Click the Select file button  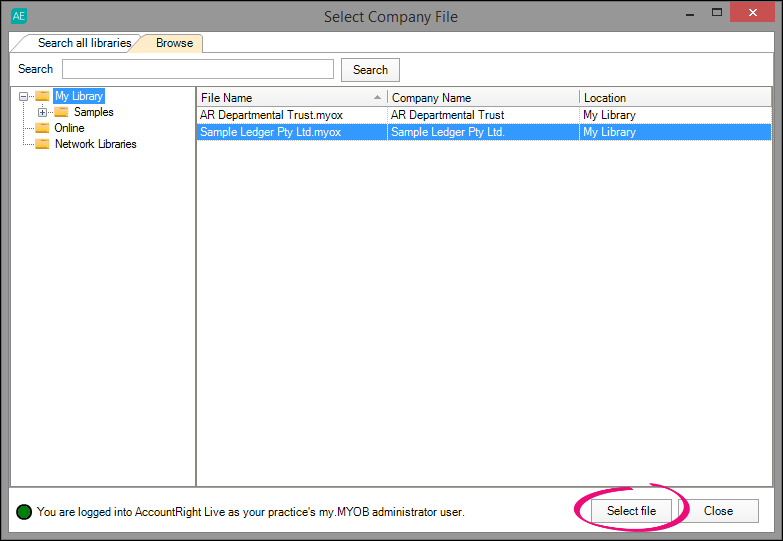631,511
